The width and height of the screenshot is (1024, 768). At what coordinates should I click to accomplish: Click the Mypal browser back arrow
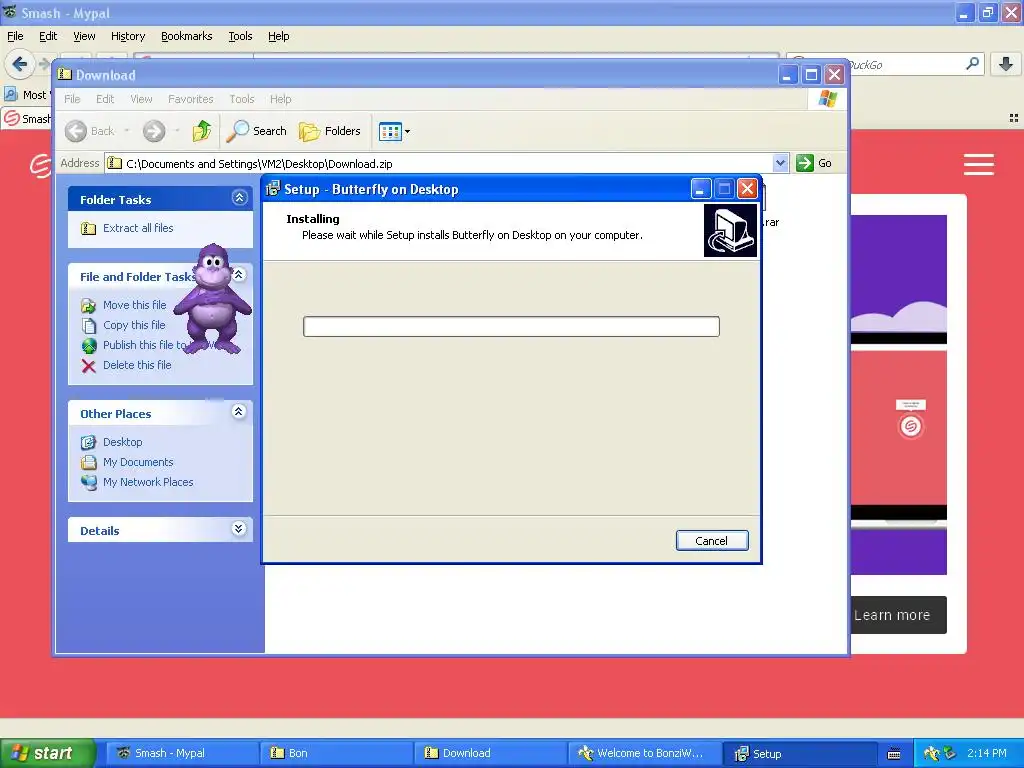(20, 64)
